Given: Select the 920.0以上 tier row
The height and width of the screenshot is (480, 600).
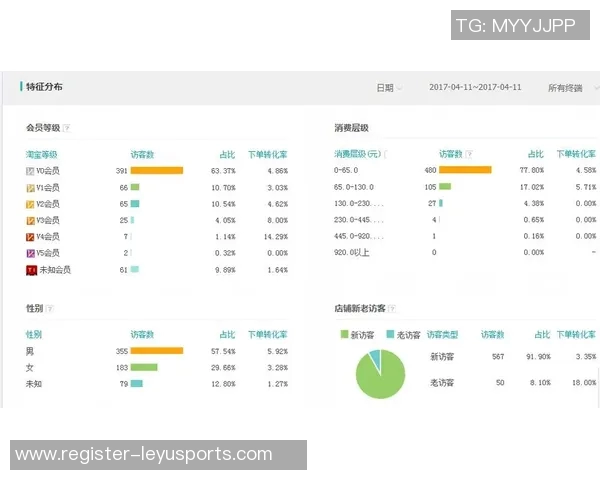Looking at the screenshot, I should 352,253.
